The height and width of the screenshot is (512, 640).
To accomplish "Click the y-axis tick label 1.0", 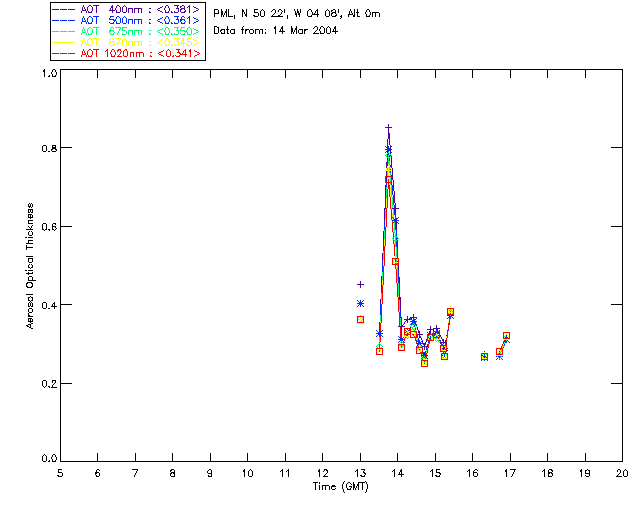I will (x=49, y=73).
